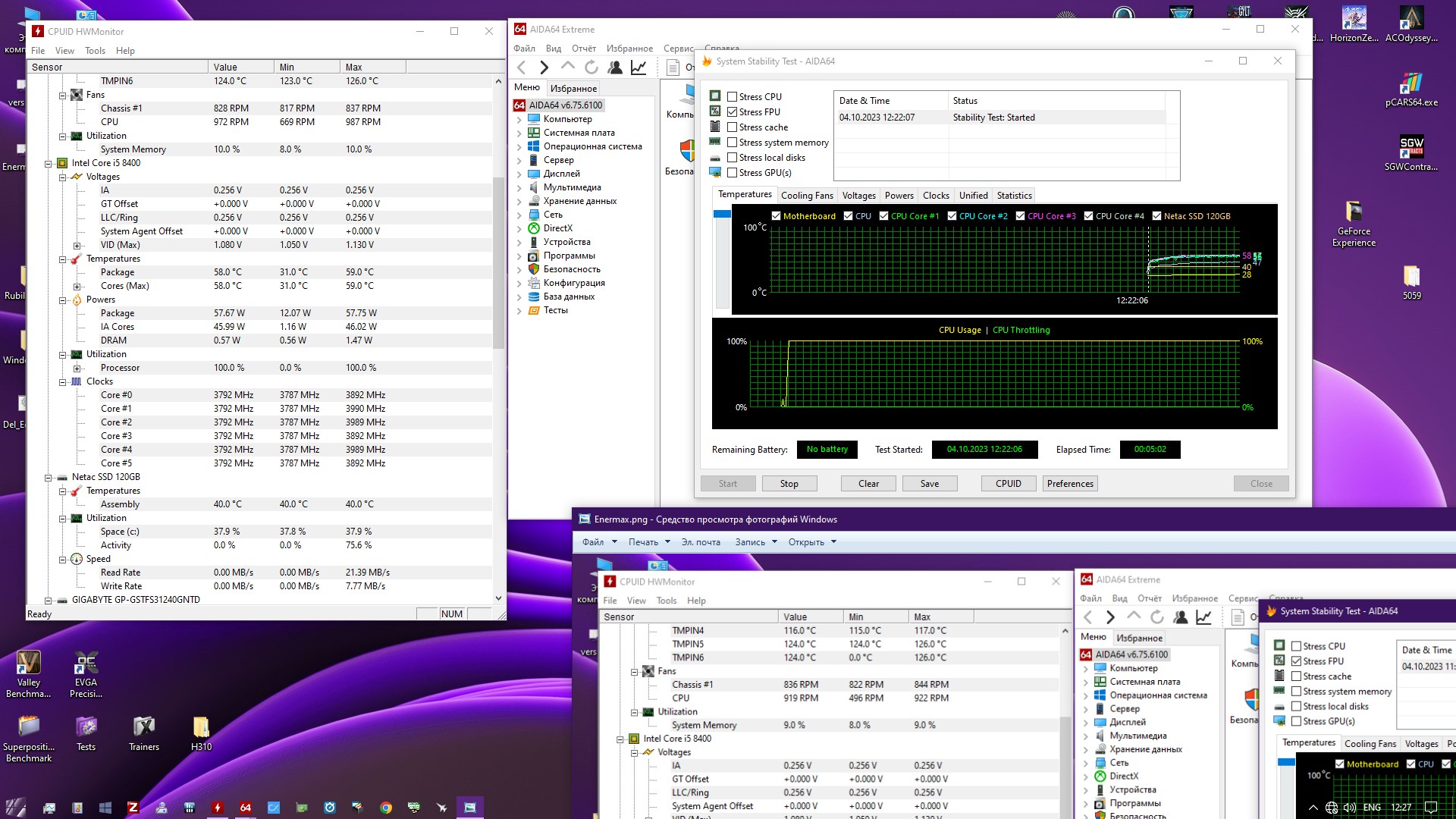
Task: Open the Preferences button
Action: point(1069,484)
